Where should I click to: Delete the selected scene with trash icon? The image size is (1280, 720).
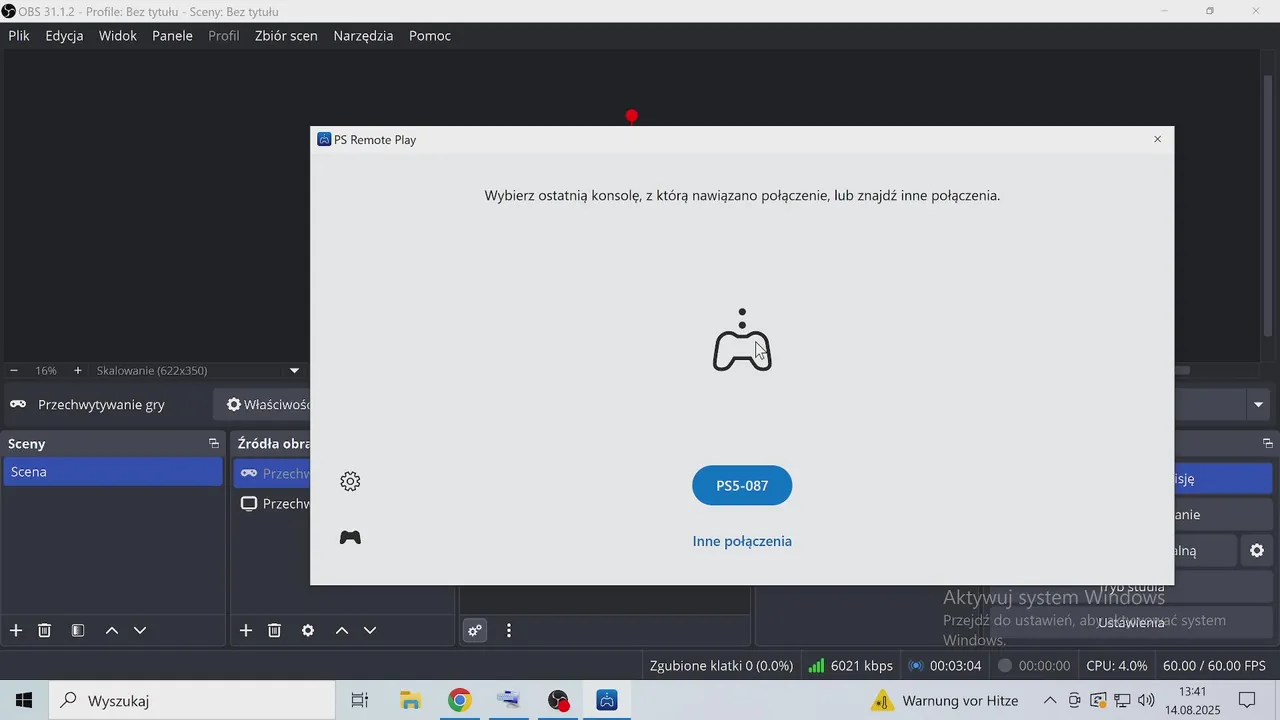tap(45, 630)
